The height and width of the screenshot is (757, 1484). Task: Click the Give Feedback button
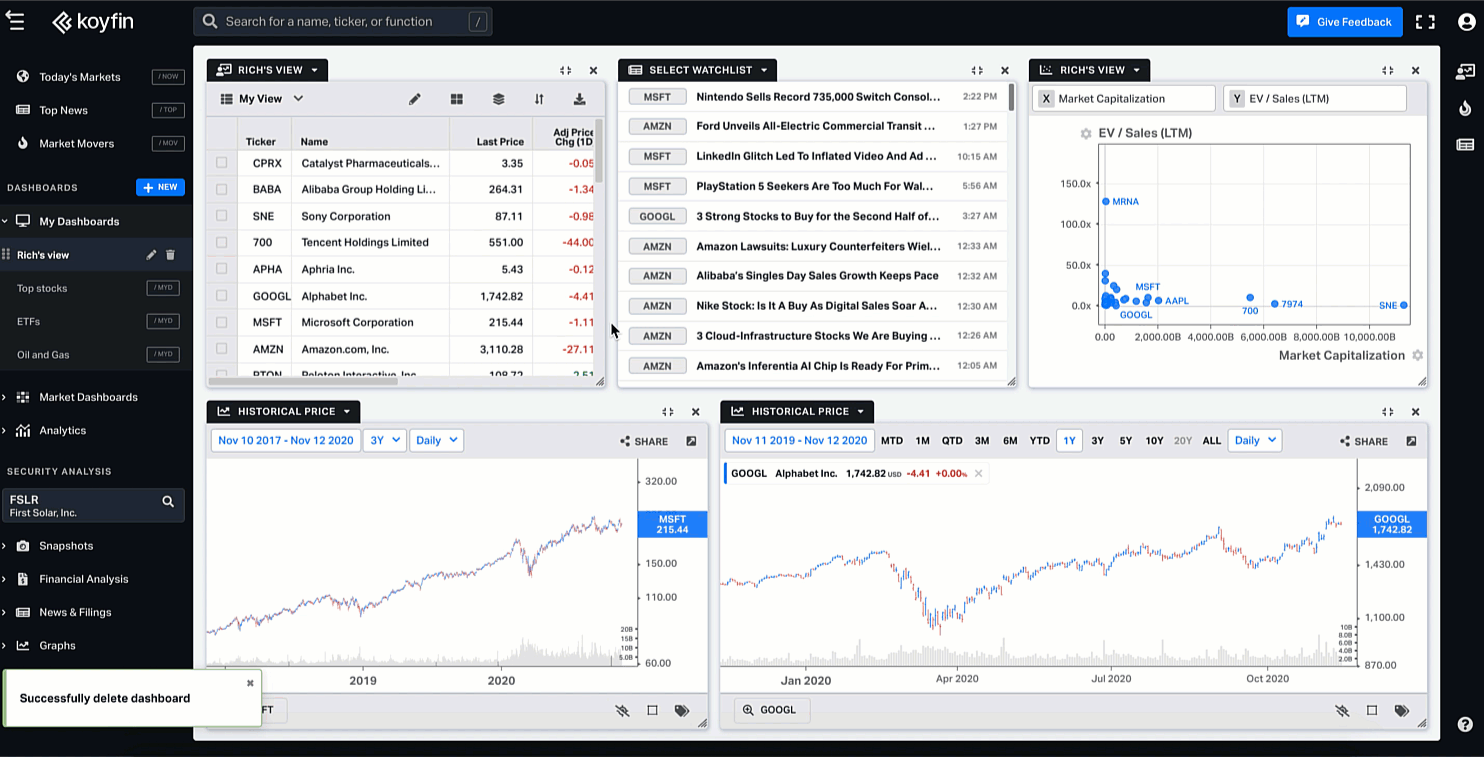(x=1345, y=22)
